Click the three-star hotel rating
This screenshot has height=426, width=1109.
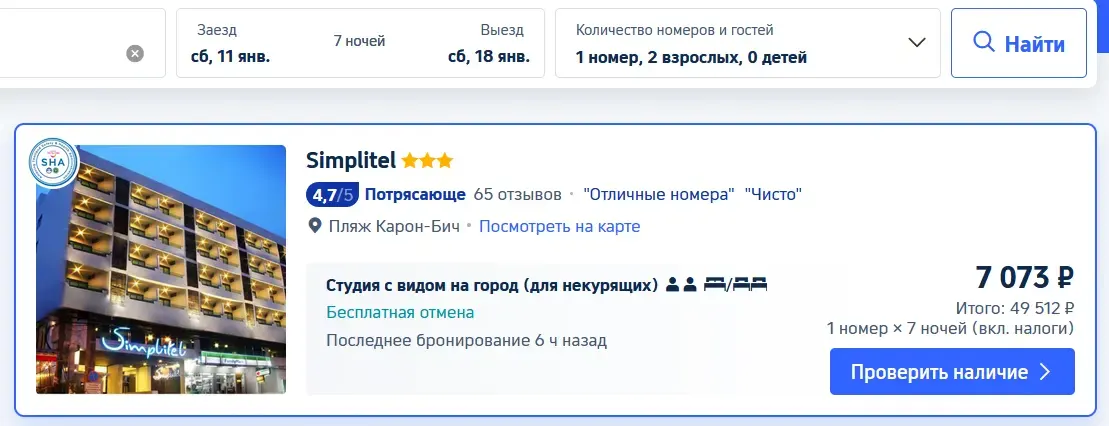pos(427,160)
